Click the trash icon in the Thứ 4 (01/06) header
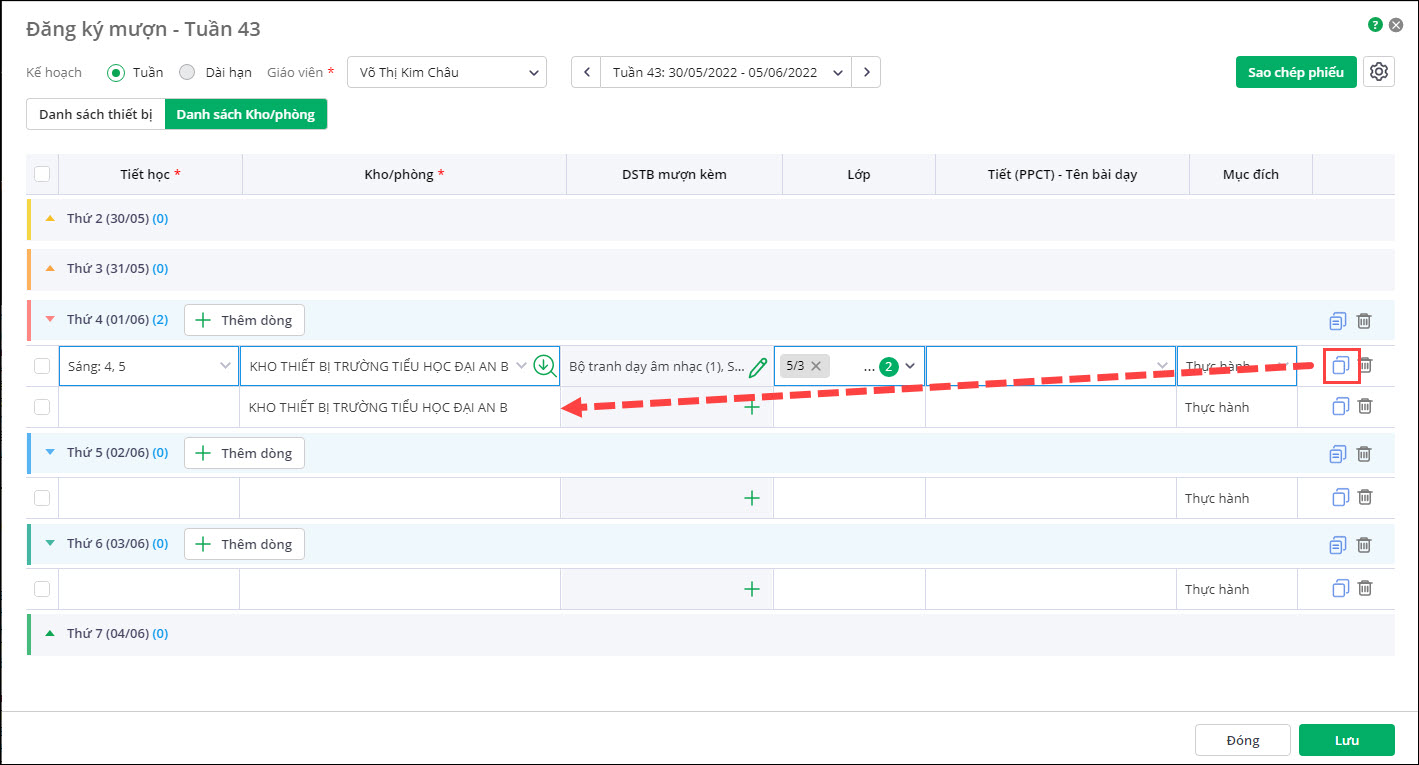The height and width of the screenshot is (765, 1419). point(1364,321)
